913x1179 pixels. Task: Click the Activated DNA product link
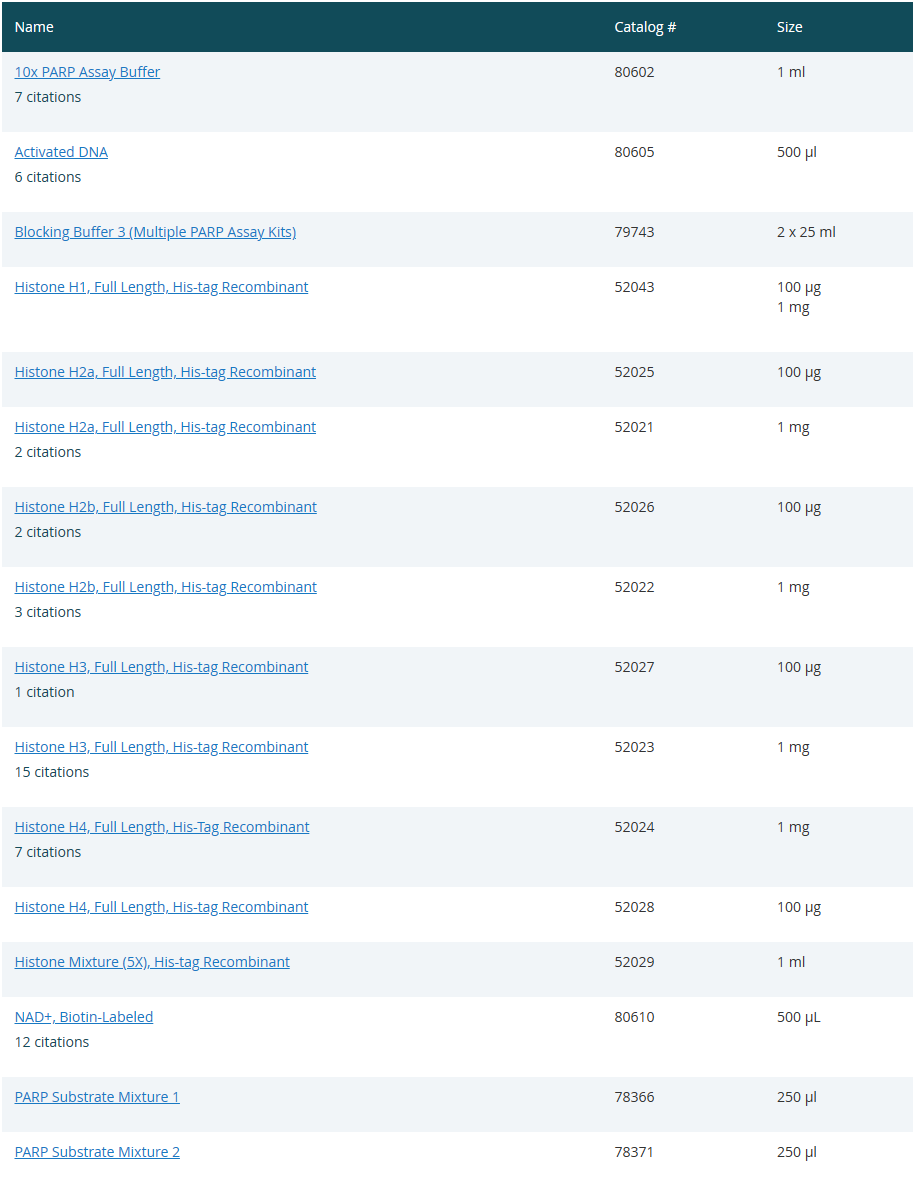[x=61, y=152]
